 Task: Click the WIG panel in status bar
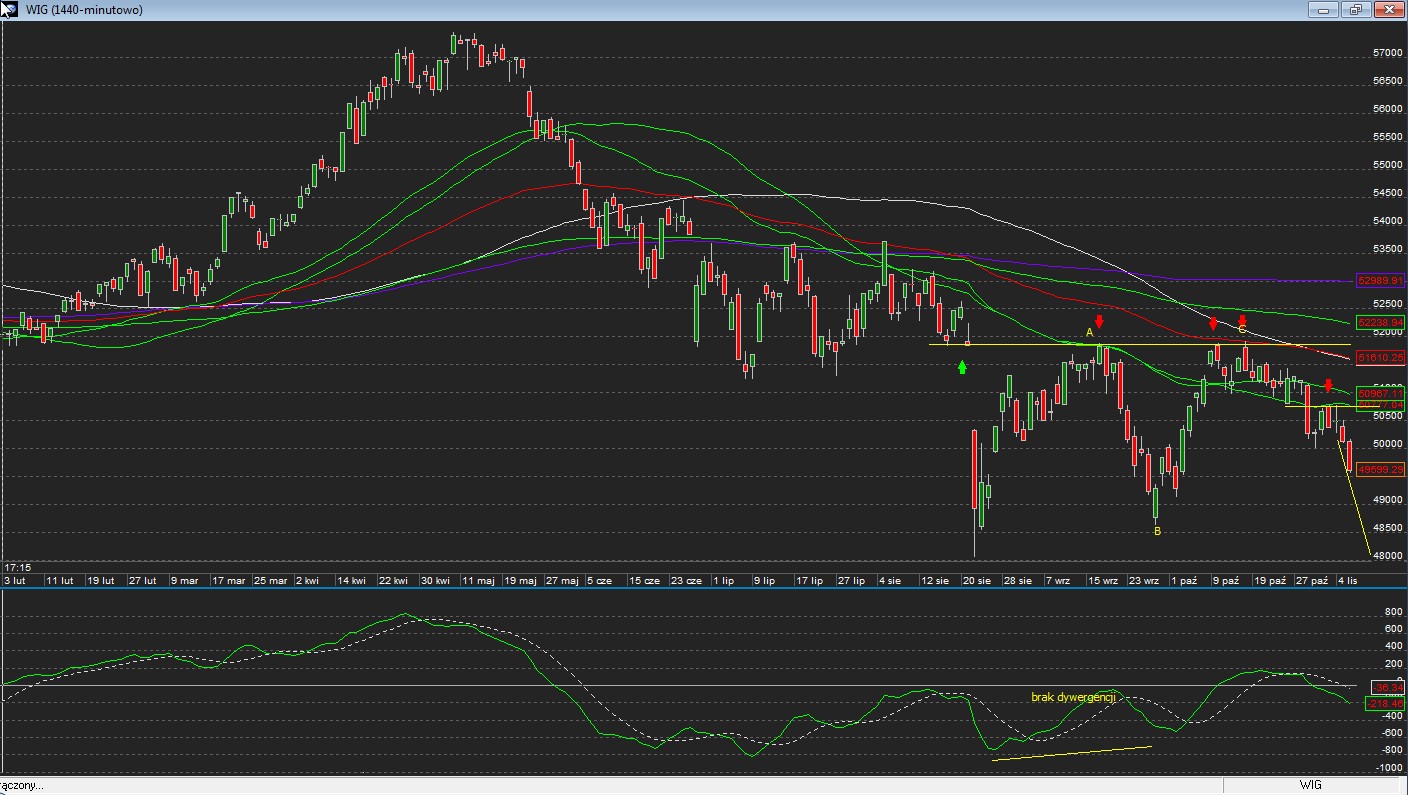click(1310, 786)
